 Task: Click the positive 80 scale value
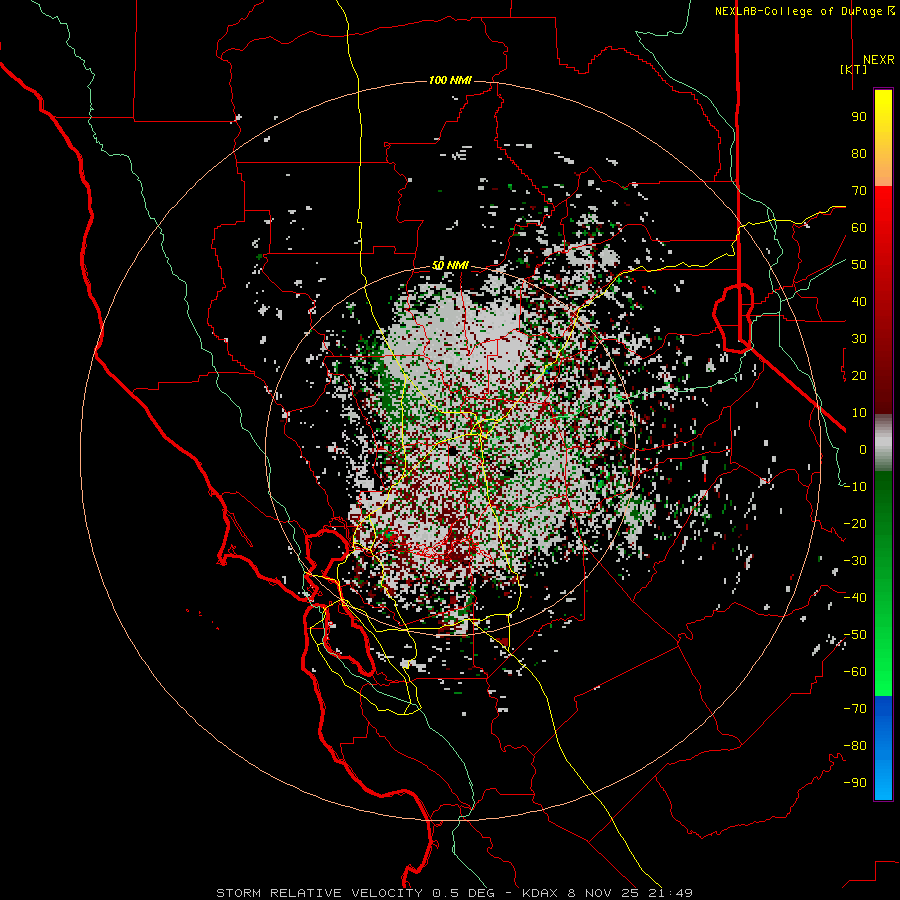pos(859,154)
